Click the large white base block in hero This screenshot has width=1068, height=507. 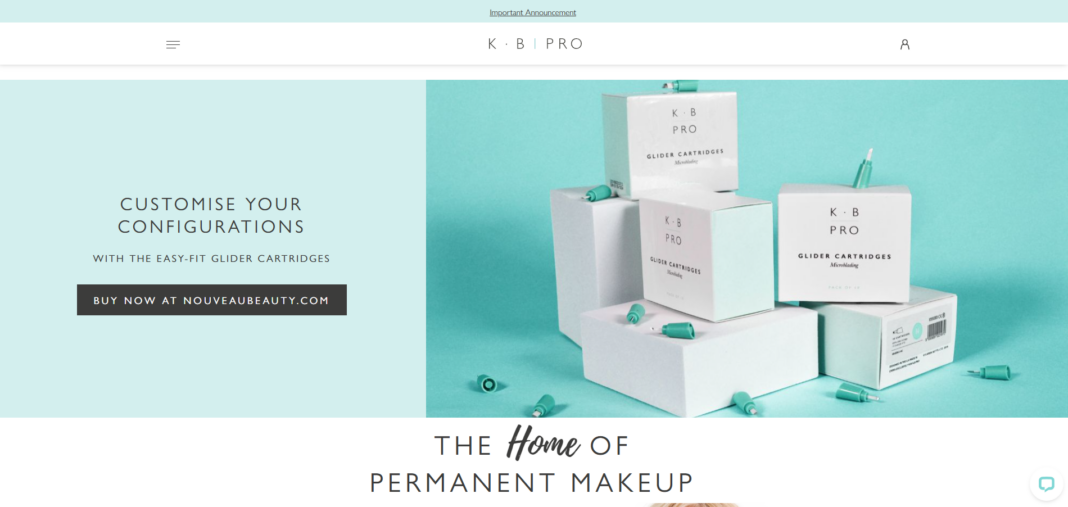(698, 358)
